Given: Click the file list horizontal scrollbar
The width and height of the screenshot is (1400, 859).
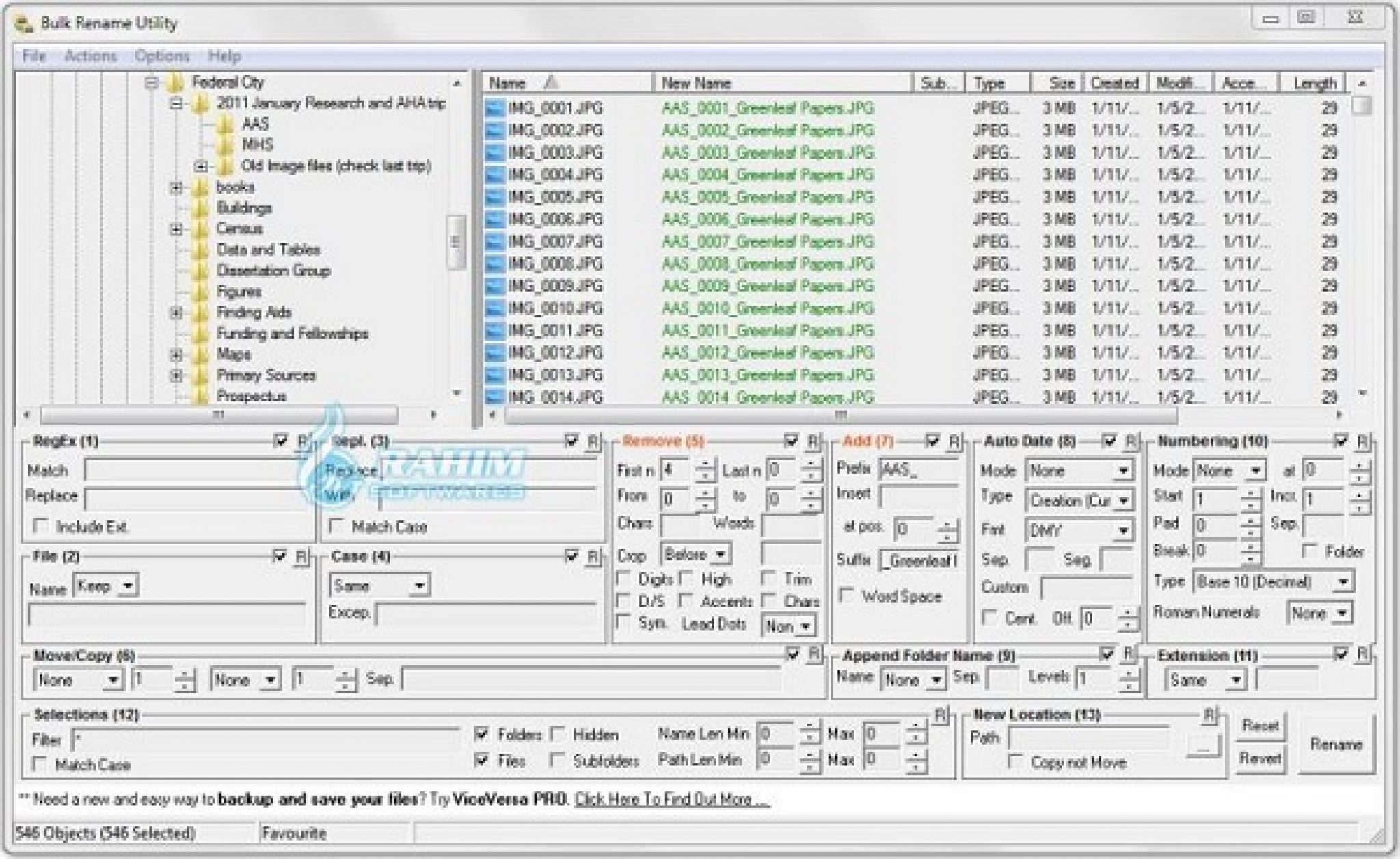Looking at the screenshot, I should (x=841, y=415).
